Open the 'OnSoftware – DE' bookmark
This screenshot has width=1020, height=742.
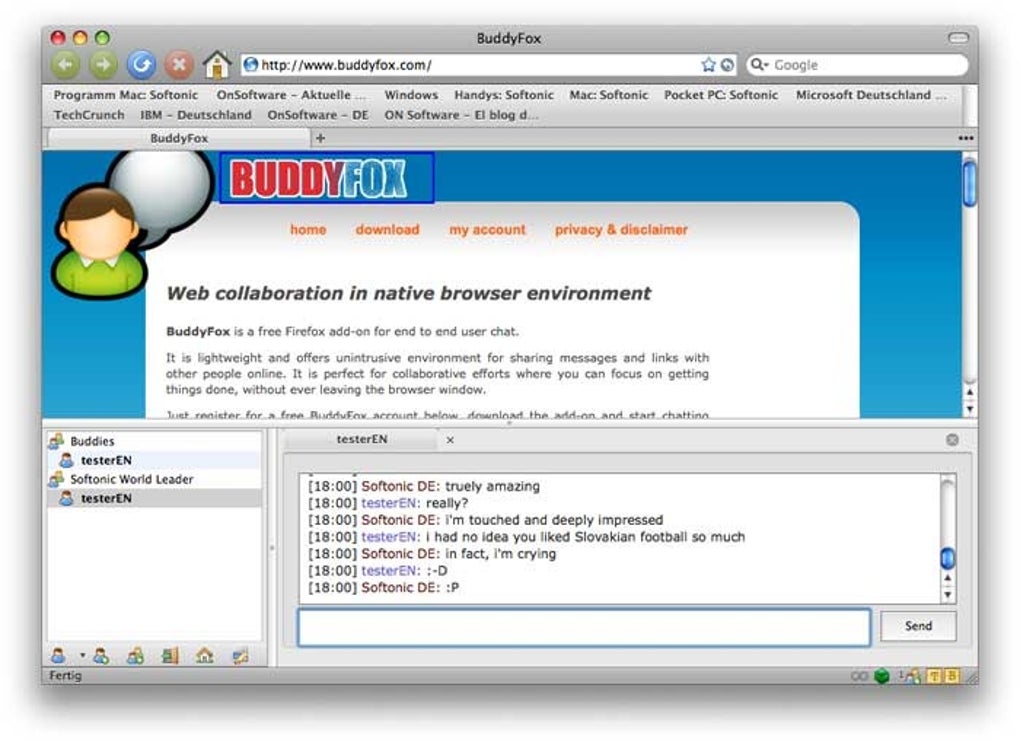coord(318,115)
